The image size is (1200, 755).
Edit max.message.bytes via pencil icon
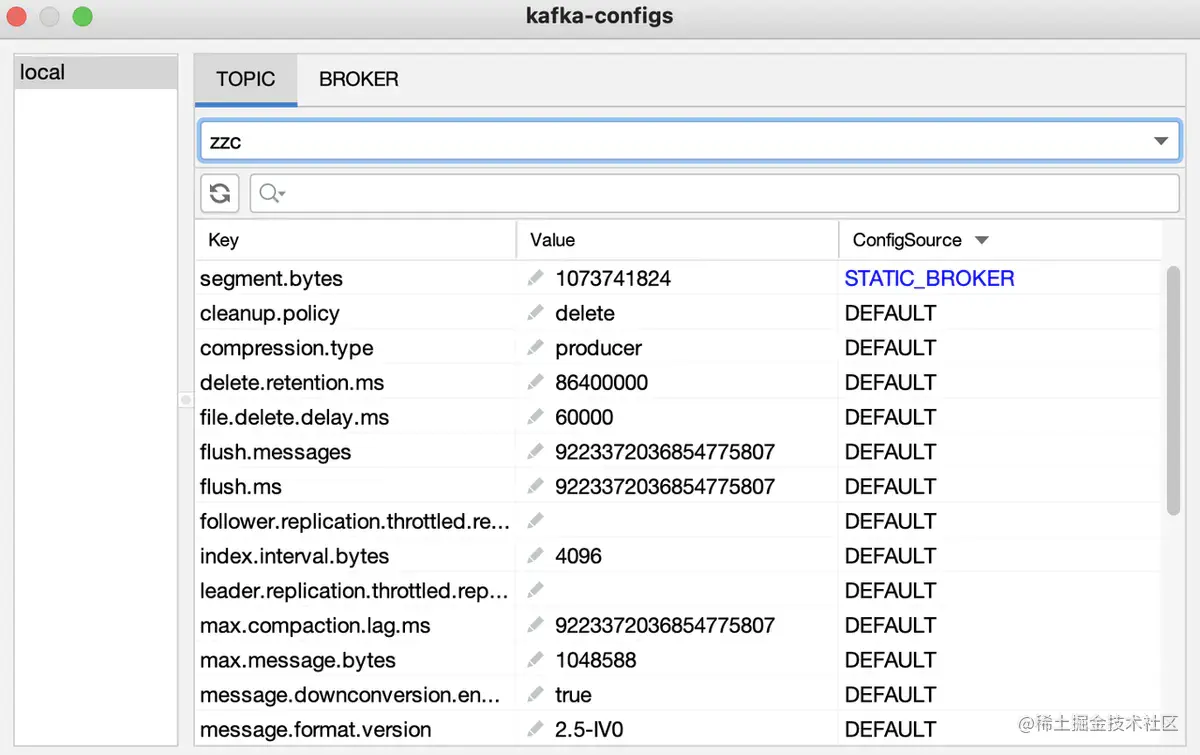coord(536,660)
